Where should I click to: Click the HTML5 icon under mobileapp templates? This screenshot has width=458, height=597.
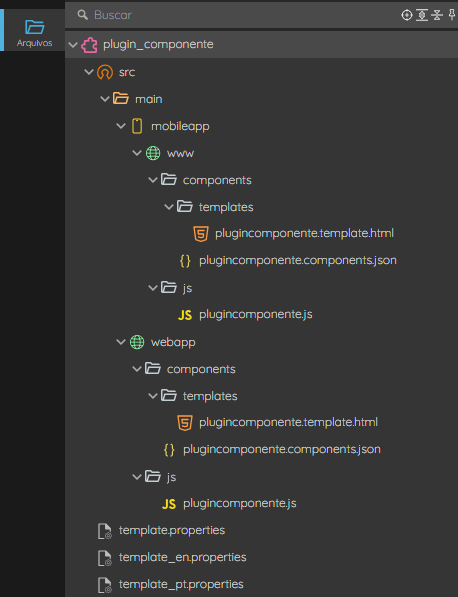coord(201,234)
